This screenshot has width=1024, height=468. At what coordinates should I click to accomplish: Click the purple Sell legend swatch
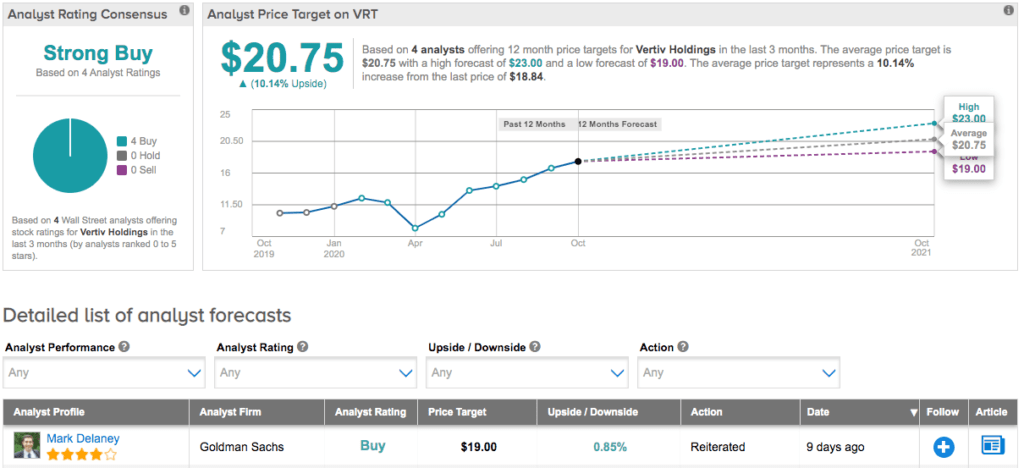tap(122, 171)
